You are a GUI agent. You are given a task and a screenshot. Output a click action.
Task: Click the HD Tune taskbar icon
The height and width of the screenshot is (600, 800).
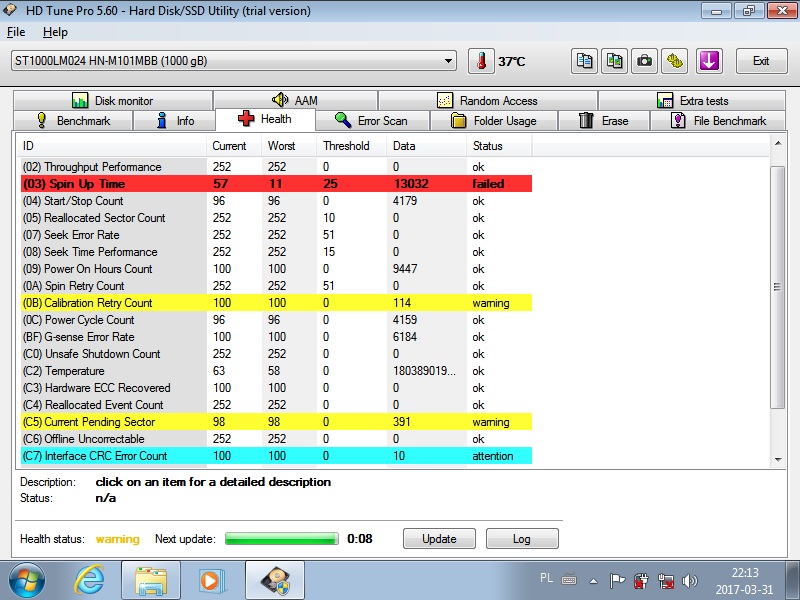(275, 580)
